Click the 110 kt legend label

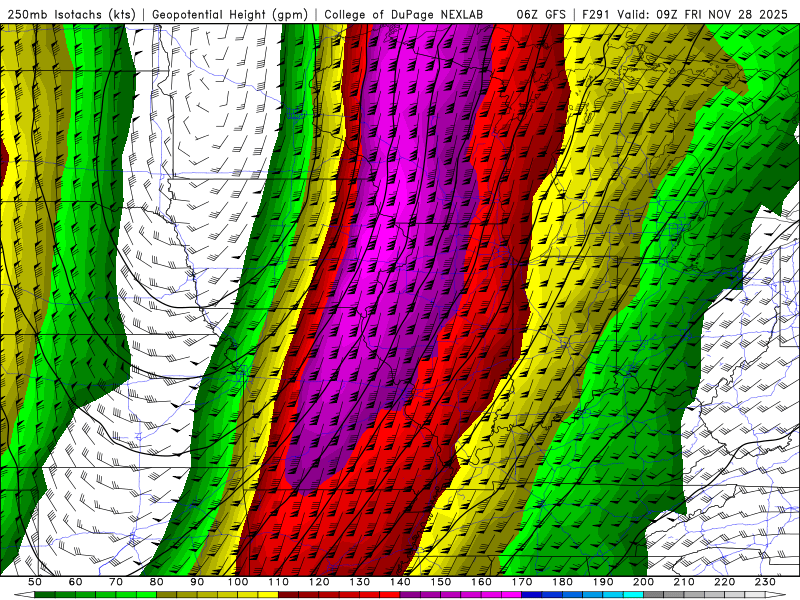(279, 582)
